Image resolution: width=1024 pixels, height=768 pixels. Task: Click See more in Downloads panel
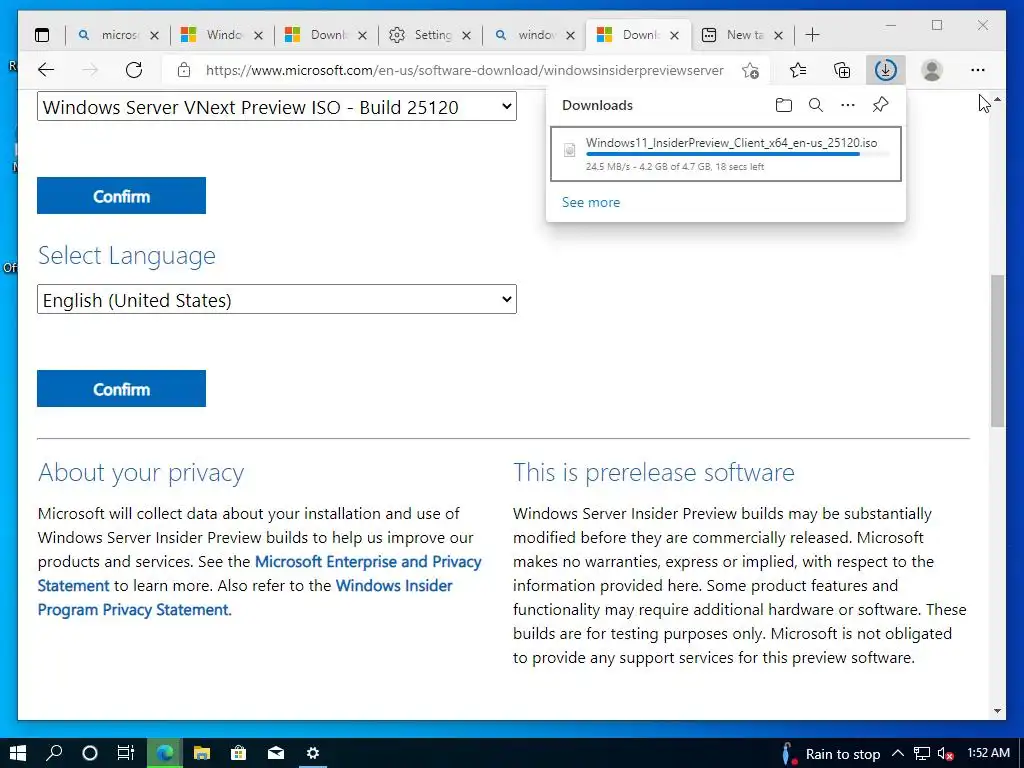(591, 202)
